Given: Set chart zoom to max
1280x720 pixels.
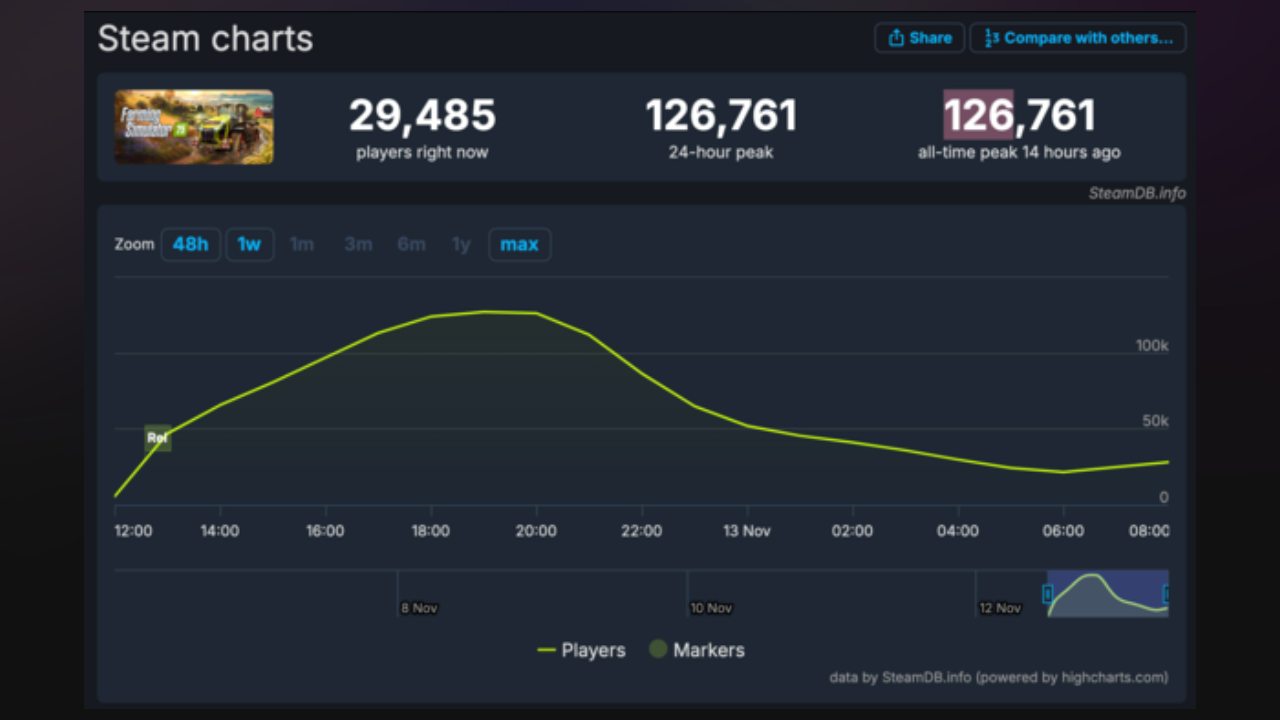Looking at the screenshot, I should (x=519, y=244).
